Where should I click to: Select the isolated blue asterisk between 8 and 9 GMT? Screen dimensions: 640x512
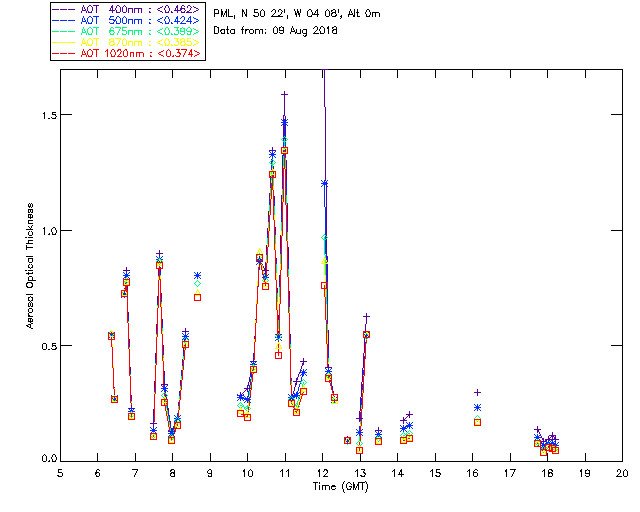198,275
